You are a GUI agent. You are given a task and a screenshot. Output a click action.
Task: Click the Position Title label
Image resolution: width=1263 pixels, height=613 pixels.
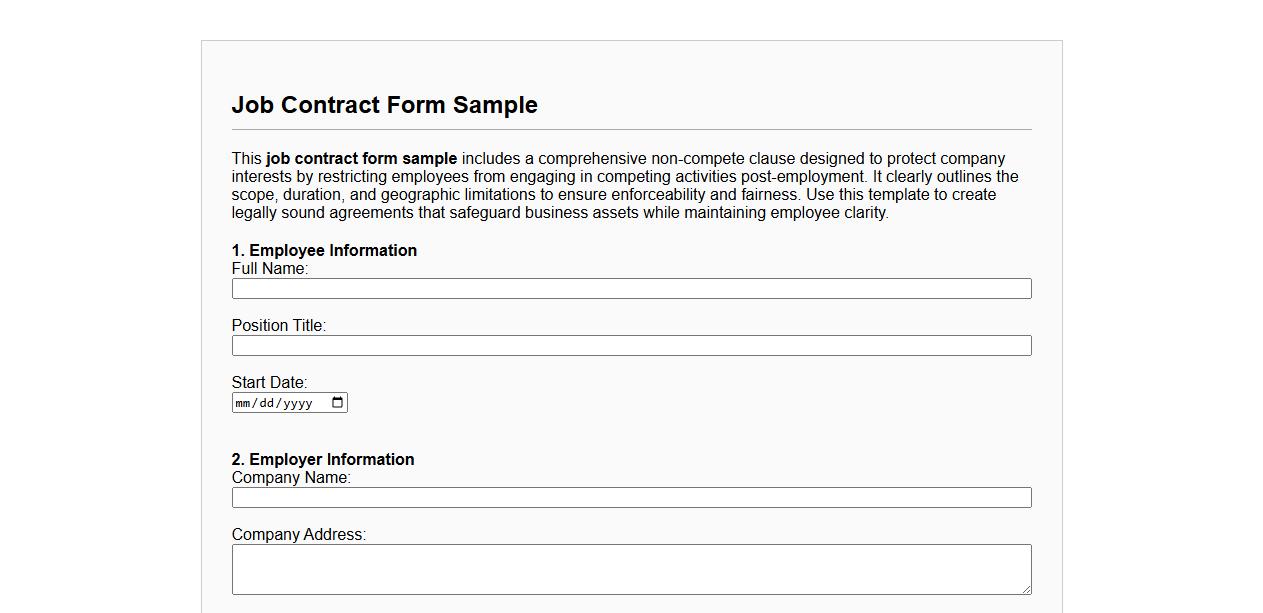click(278, 325)
